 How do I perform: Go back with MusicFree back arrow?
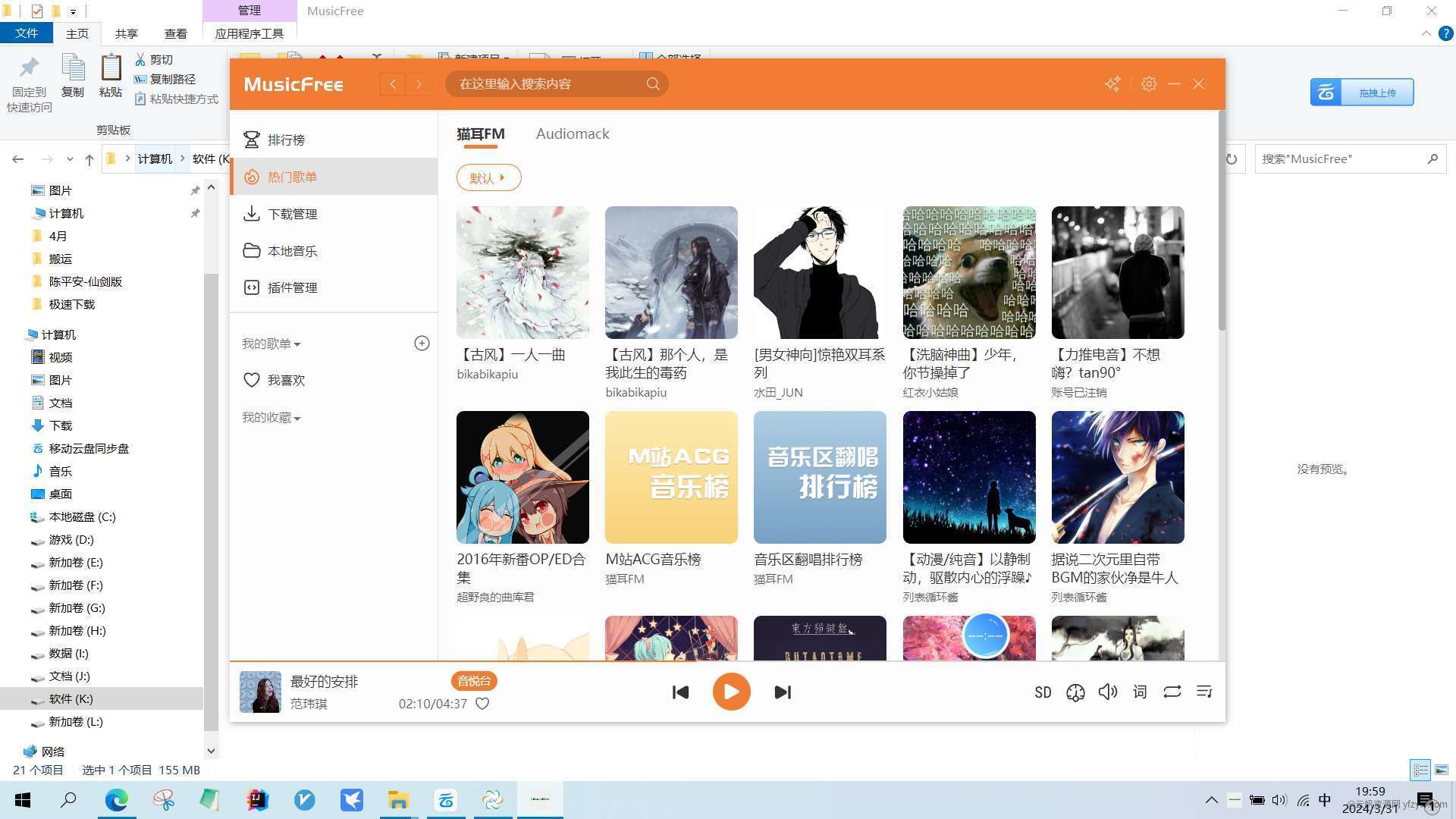tap(393, 84)
